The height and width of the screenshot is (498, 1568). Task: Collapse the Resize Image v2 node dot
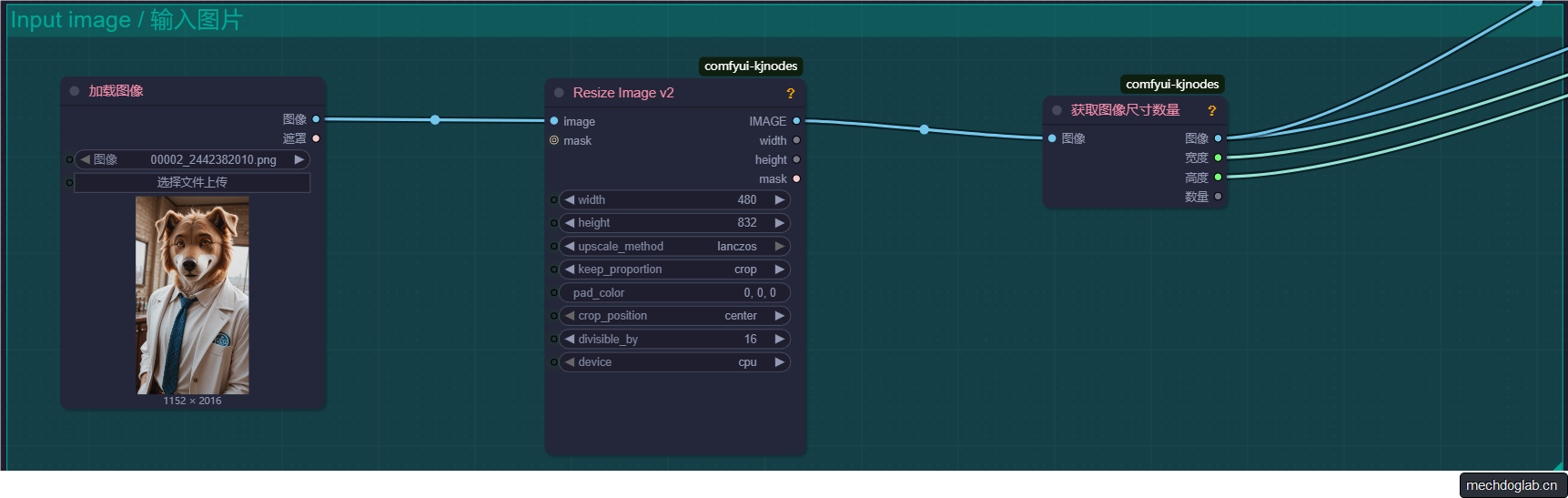point(559,93)
